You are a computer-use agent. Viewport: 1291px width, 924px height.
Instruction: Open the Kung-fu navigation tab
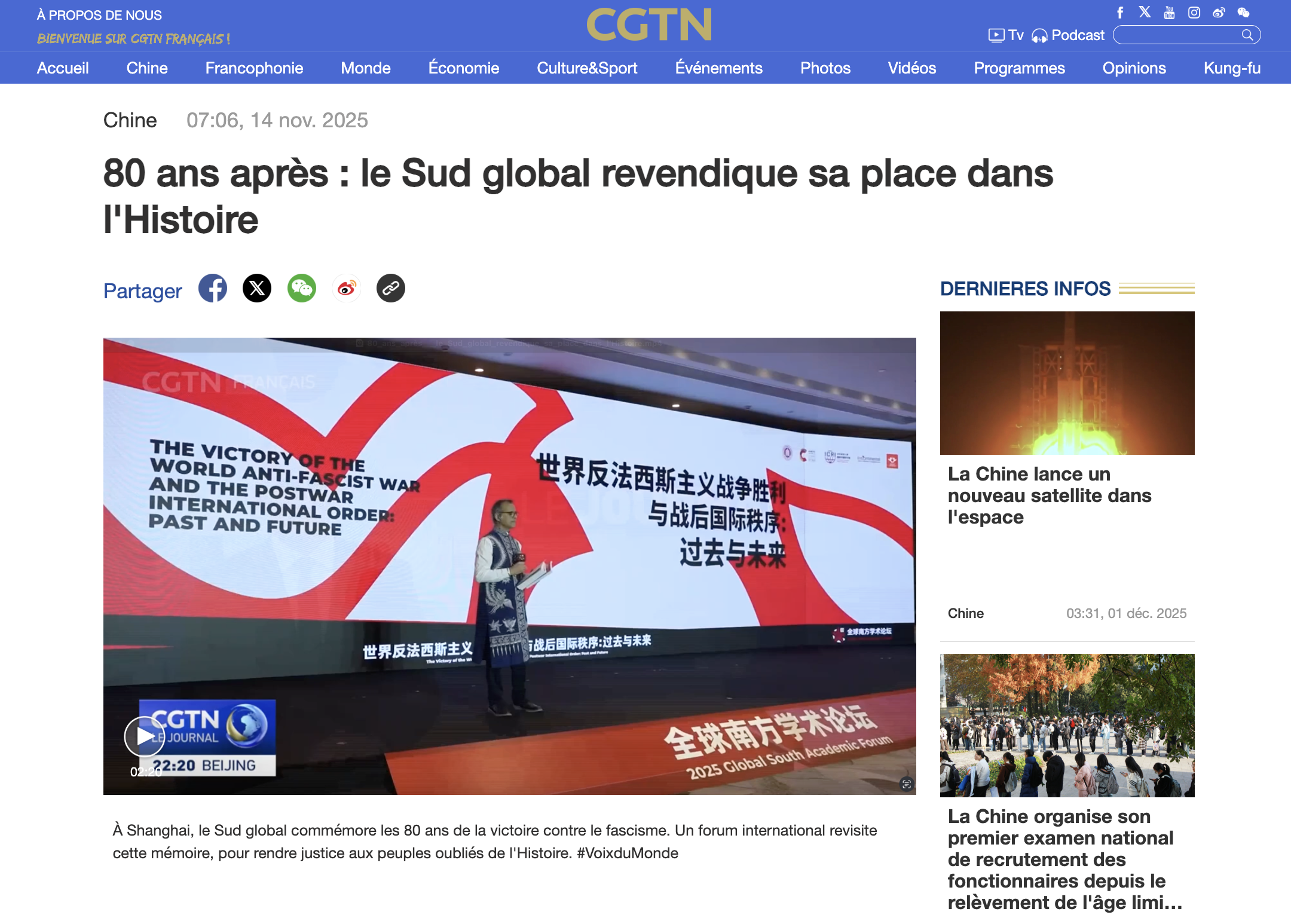[x=1231, y=68]
